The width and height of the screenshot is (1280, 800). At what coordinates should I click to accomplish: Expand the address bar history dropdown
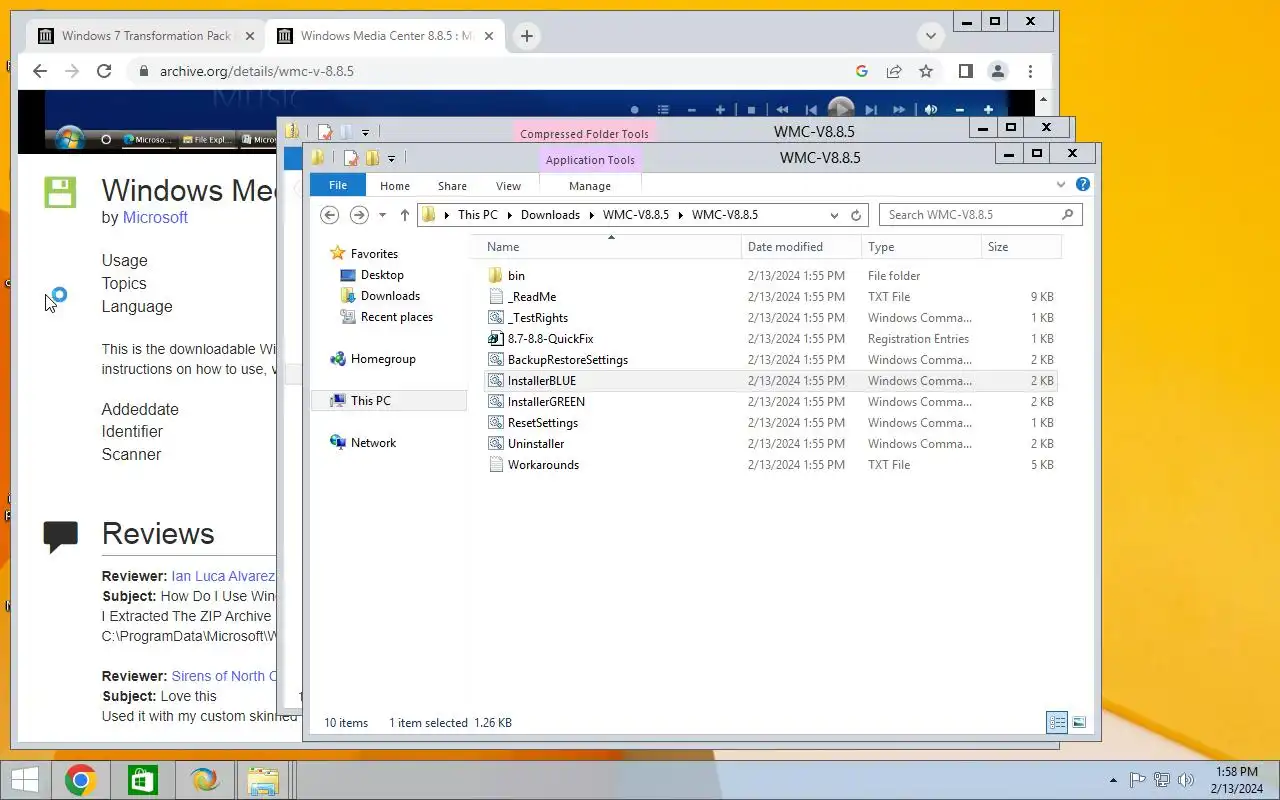point(834,215)
